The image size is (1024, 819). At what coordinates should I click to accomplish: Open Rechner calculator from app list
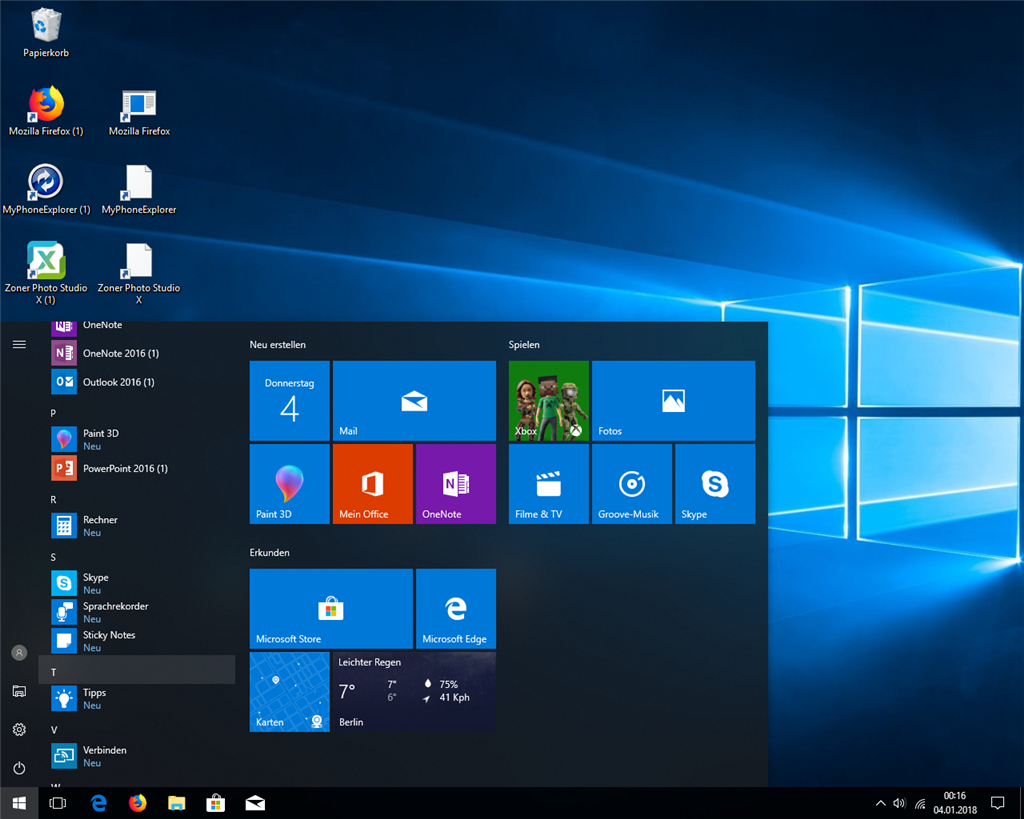(x=137, y=526)
